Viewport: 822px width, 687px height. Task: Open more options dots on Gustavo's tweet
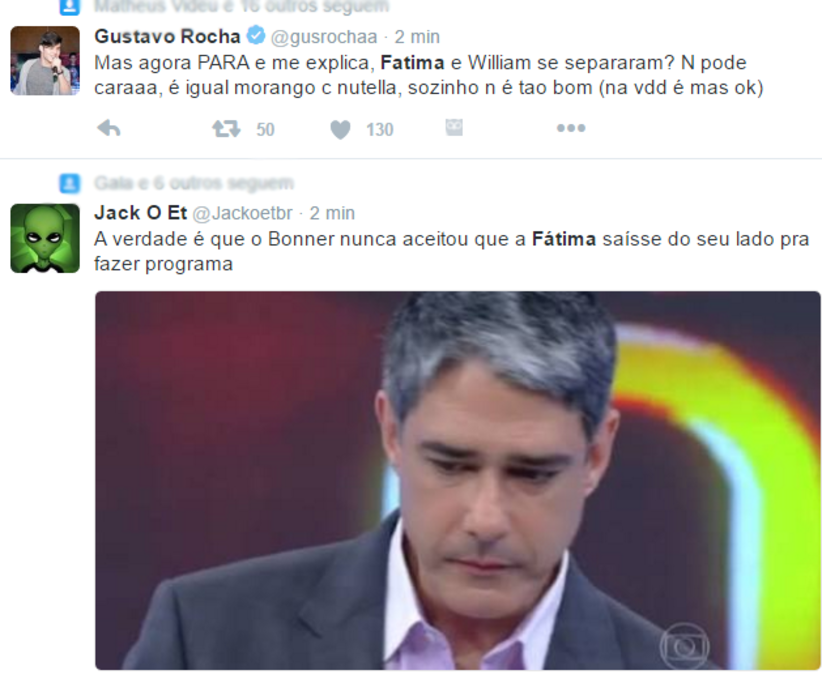[x=571, y=128]
